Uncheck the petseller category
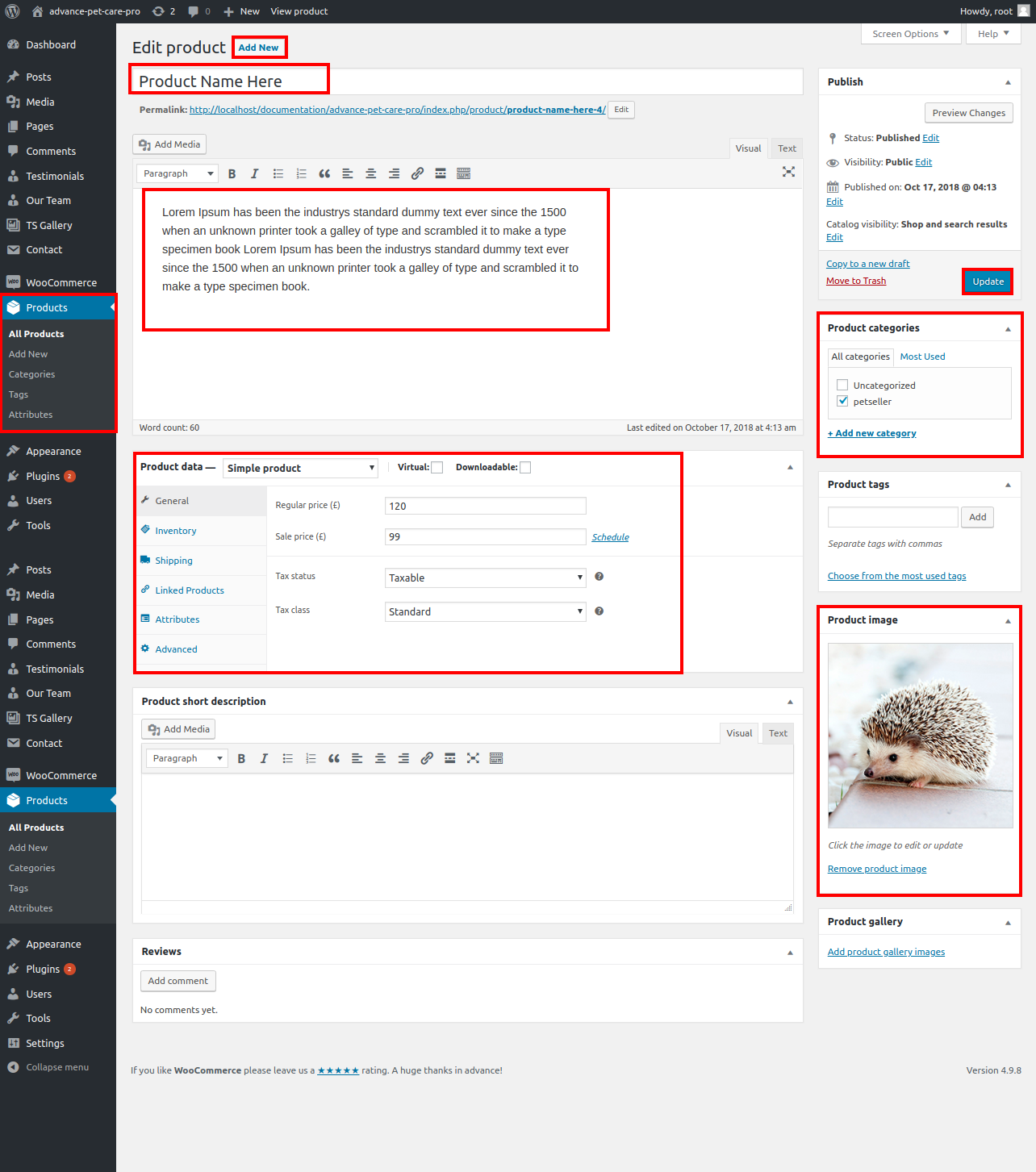1036x1172 pixels. point(842,402)
